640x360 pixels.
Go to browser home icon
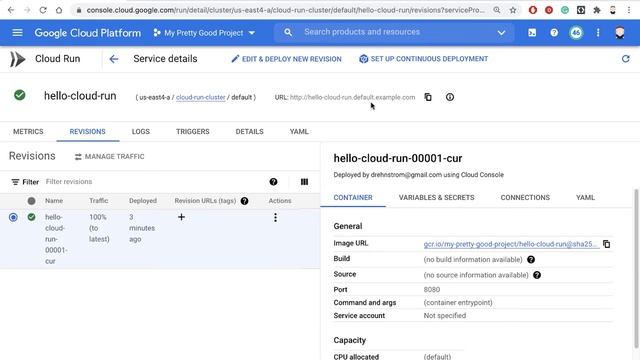(x=59, y=10)
